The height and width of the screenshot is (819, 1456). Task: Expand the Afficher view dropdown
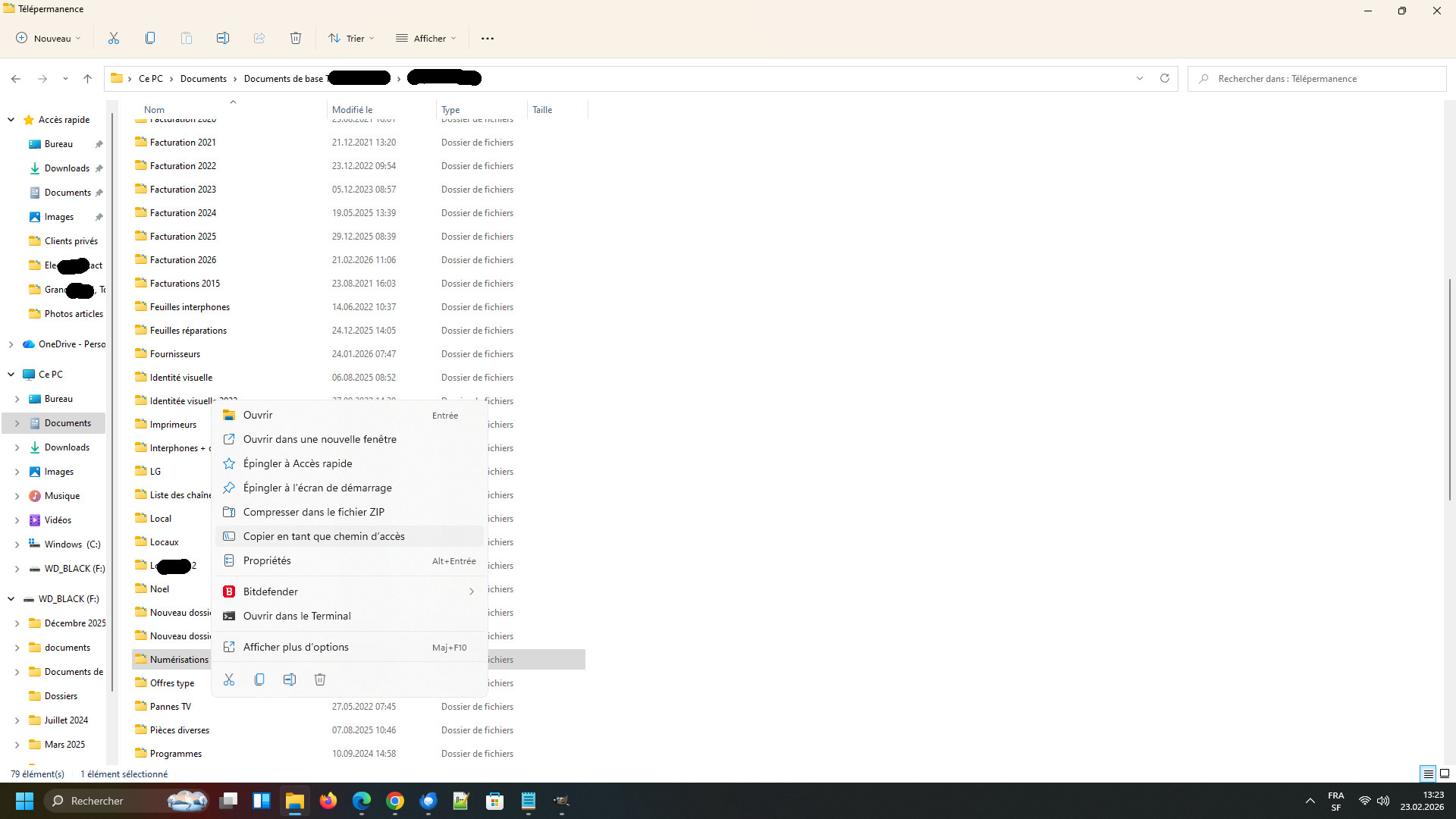[426, 38]
